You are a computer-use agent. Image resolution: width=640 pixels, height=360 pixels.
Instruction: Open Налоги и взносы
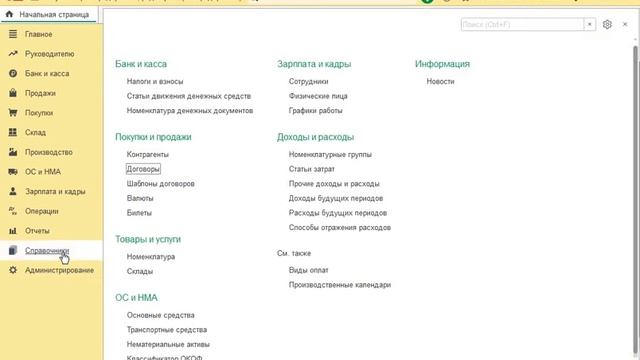coord(155,81)
